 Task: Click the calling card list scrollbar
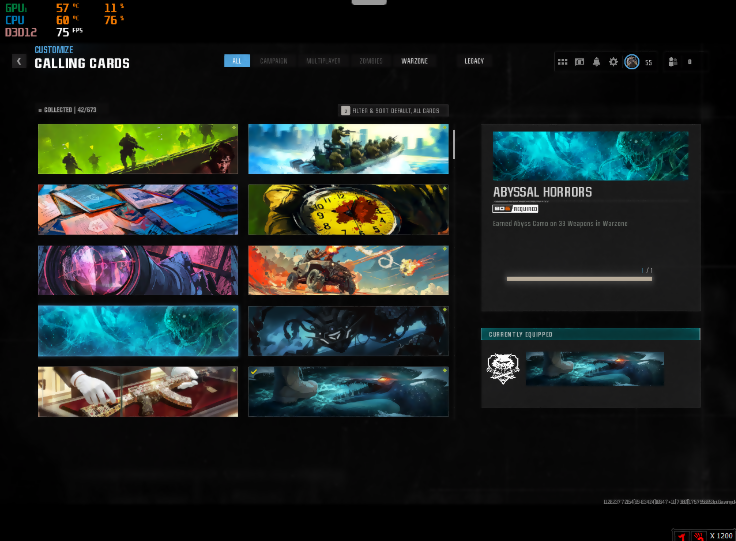[454, 144]
